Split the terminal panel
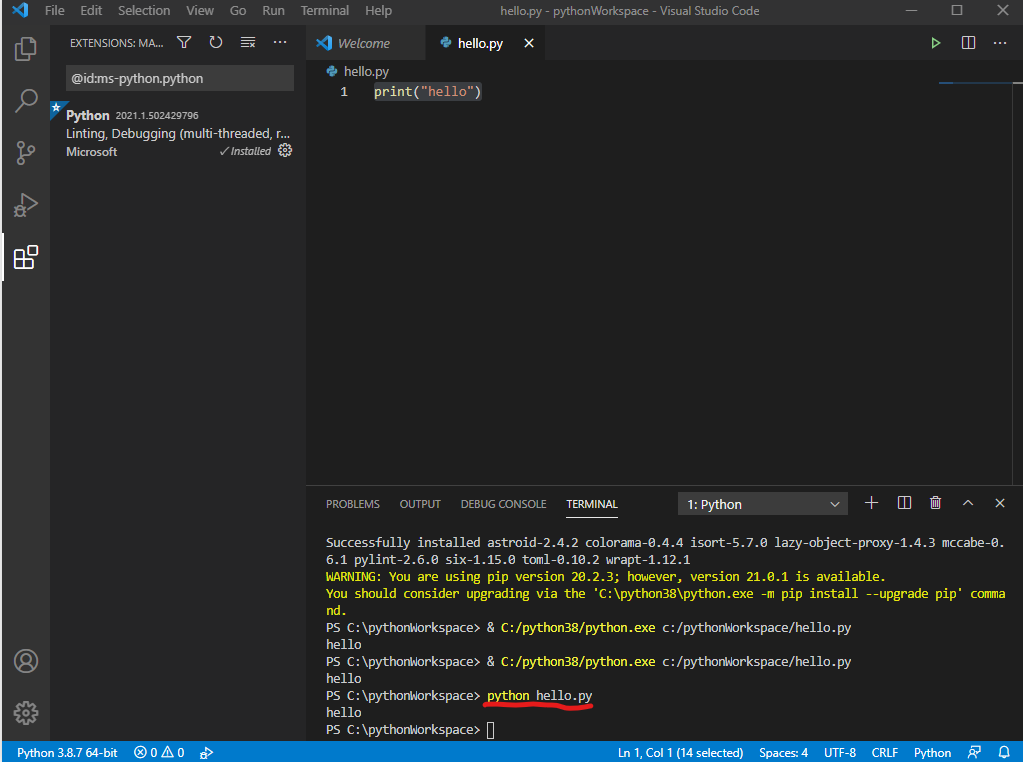1023x762 pixels. tap(904, 503)
